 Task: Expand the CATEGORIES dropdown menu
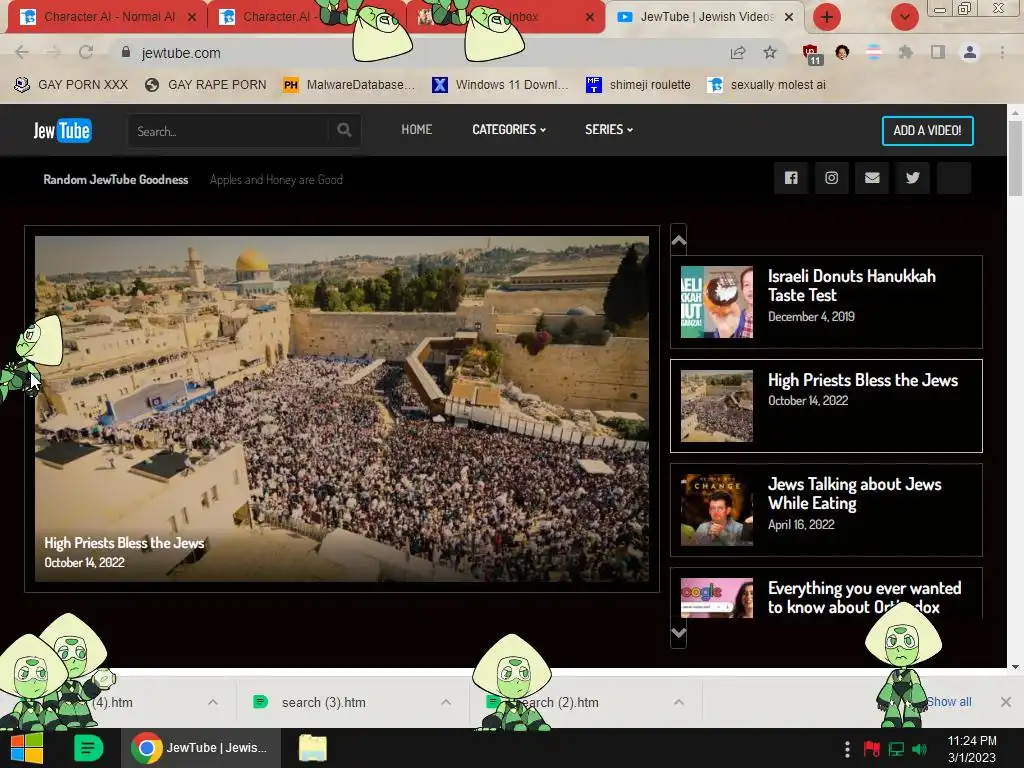pyautogui.click(x=509, y=129)
